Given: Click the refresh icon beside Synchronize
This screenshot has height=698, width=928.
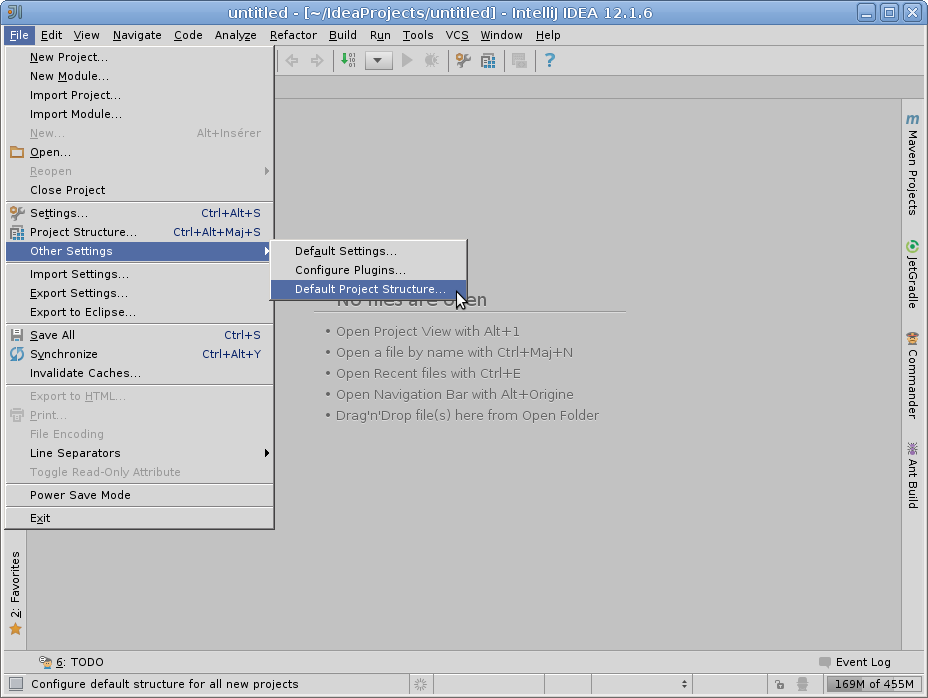Looking at the screenshot, I should click(17, 354).
